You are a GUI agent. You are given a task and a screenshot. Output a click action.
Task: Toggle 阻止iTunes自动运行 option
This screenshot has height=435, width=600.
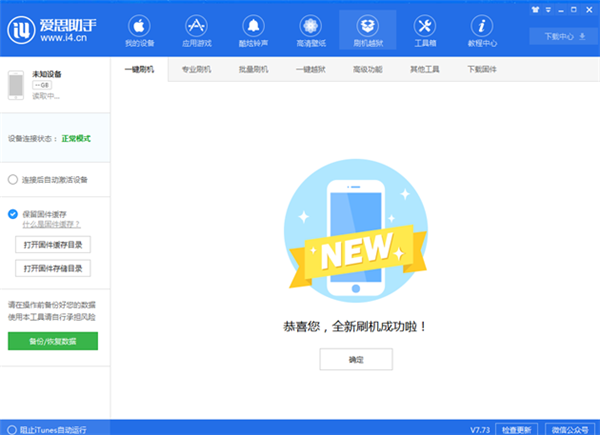coord(12,429)
